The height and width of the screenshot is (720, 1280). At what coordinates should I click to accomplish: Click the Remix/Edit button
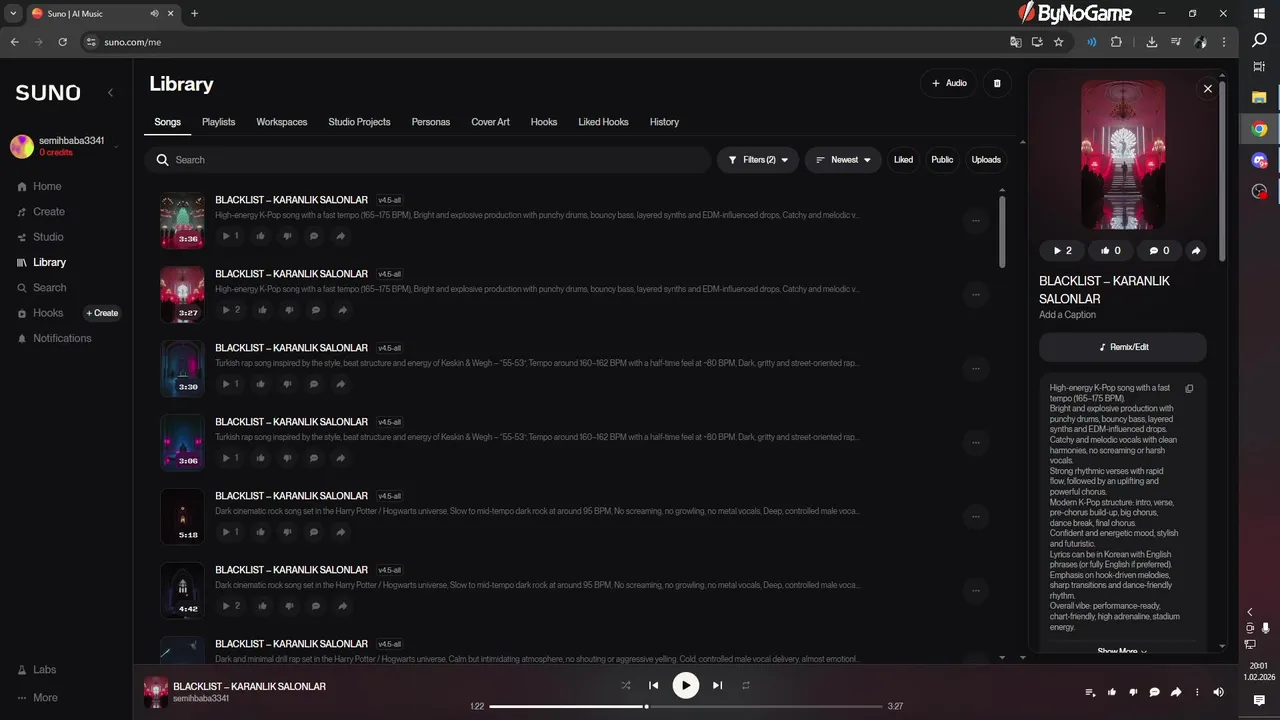pyautogui.click(x=1123, y=347)
